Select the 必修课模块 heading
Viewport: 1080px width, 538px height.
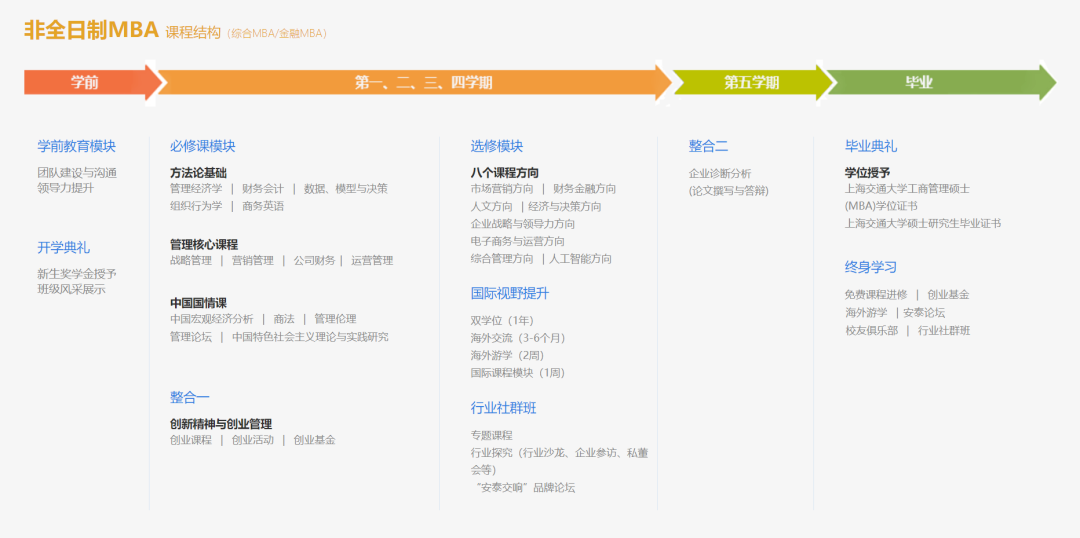coord(203,146)
